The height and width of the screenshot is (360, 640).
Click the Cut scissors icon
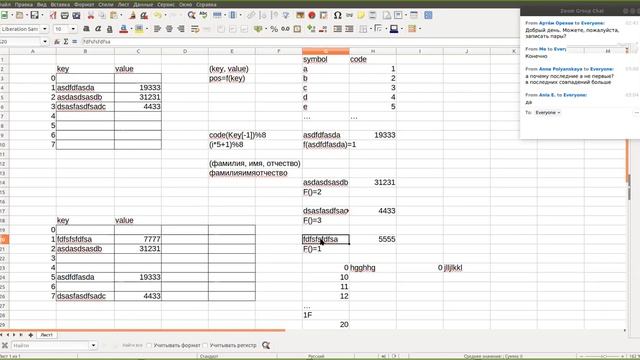91,15
